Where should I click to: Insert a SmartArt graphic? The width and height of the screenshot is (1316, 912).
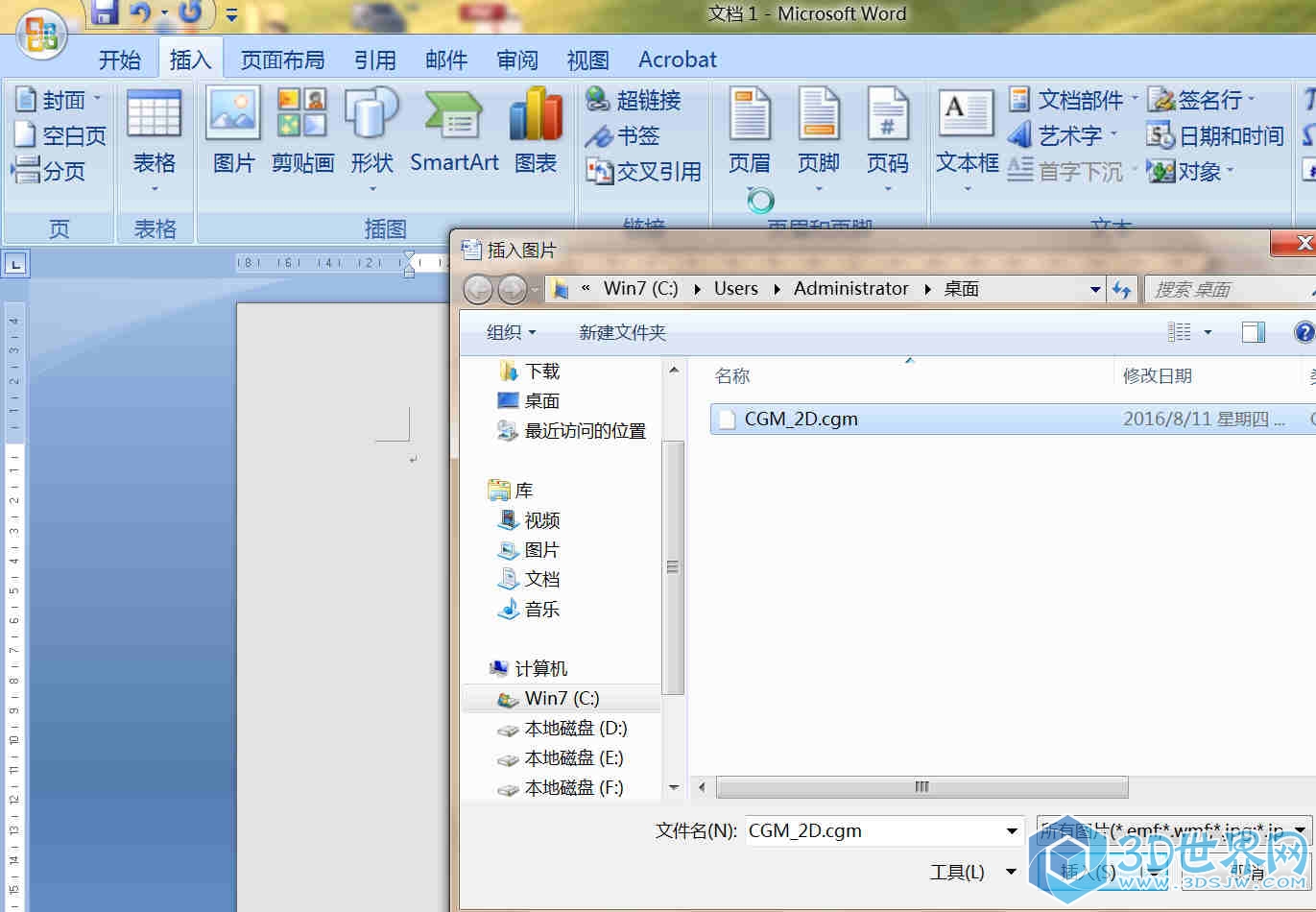[x=454, y=132]
